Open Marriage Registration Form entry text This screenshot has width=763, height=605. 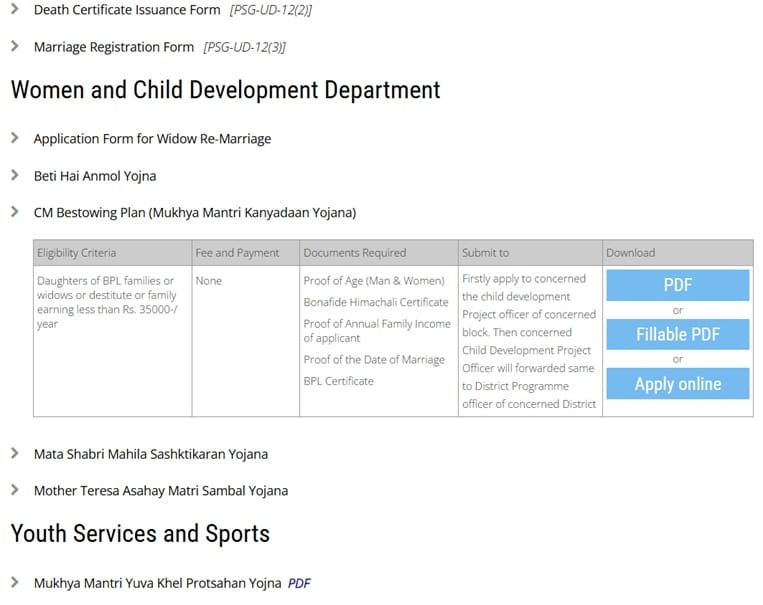tap(114, 47)
